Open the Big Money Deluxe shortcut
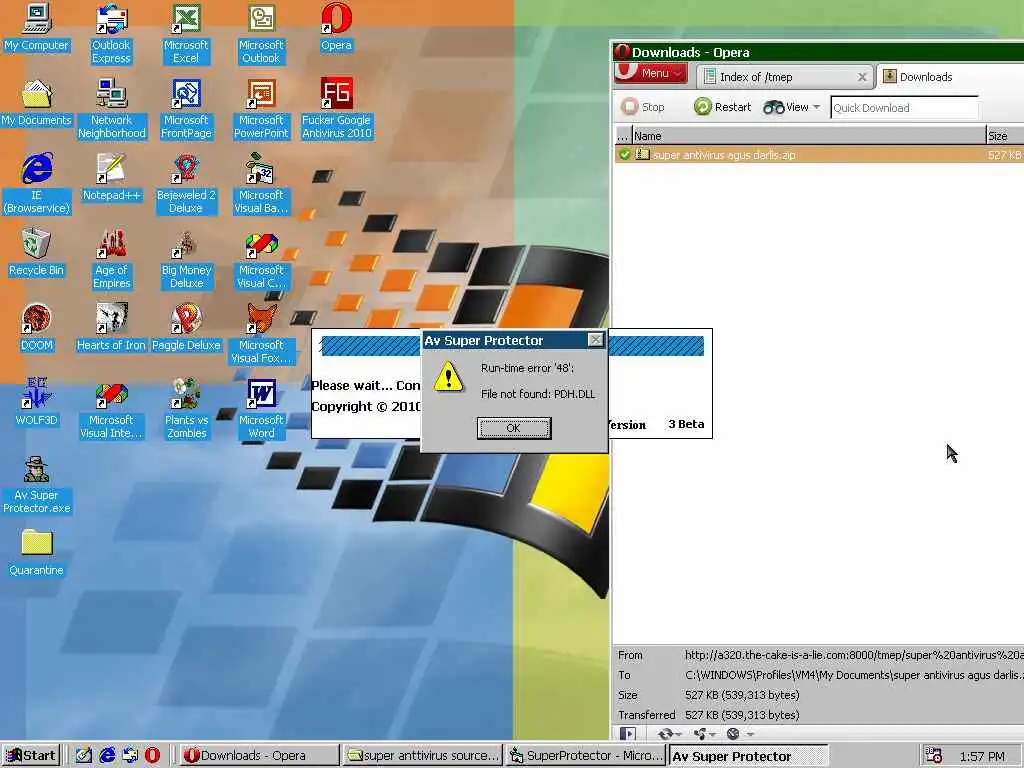Image resolution: width=1024 pixels, height=768 pixels. [186, 259]
